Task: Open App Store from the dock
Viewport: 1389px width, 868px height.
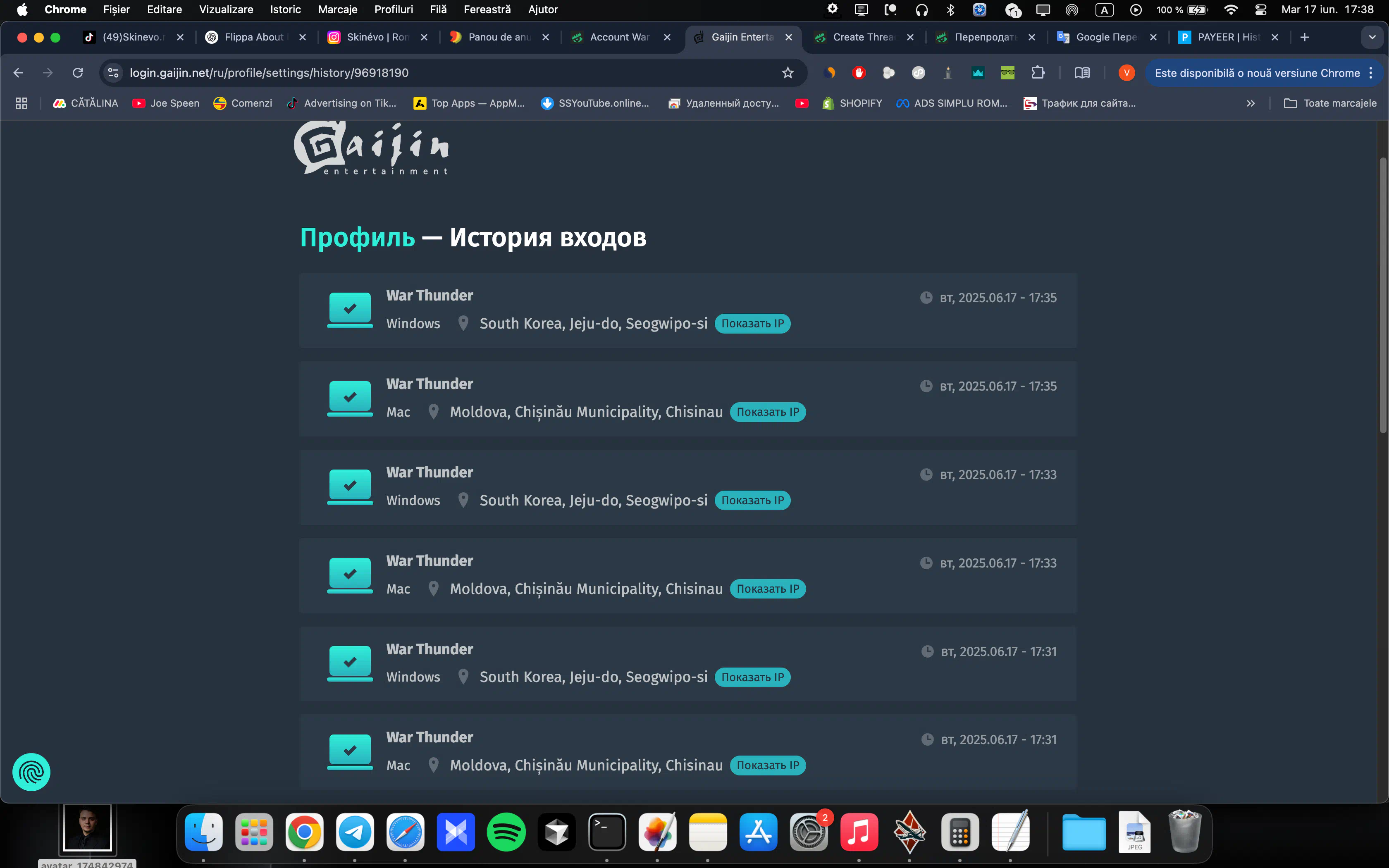Action: click(758, 832)
